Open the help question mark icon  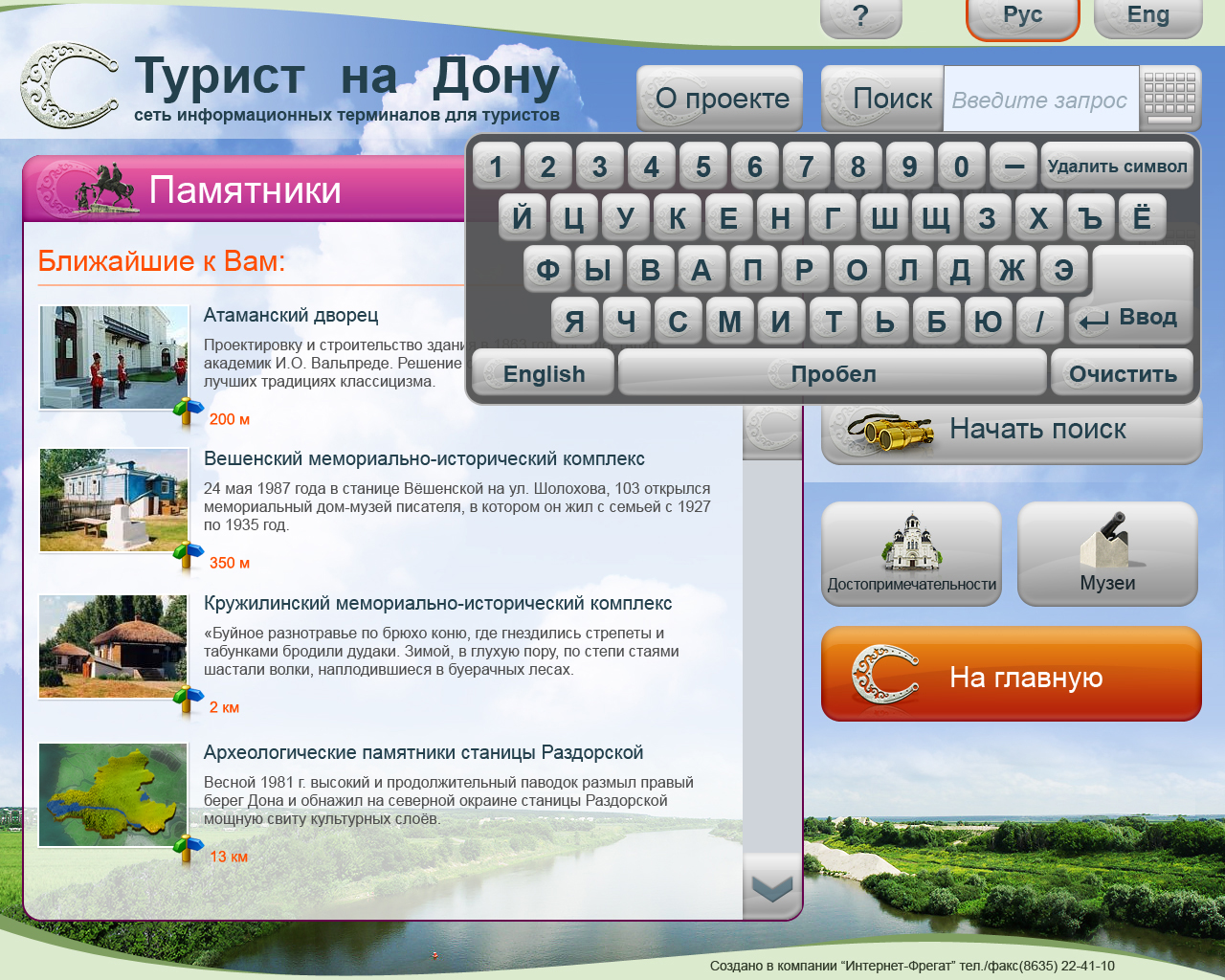click(x=860, y=15)
